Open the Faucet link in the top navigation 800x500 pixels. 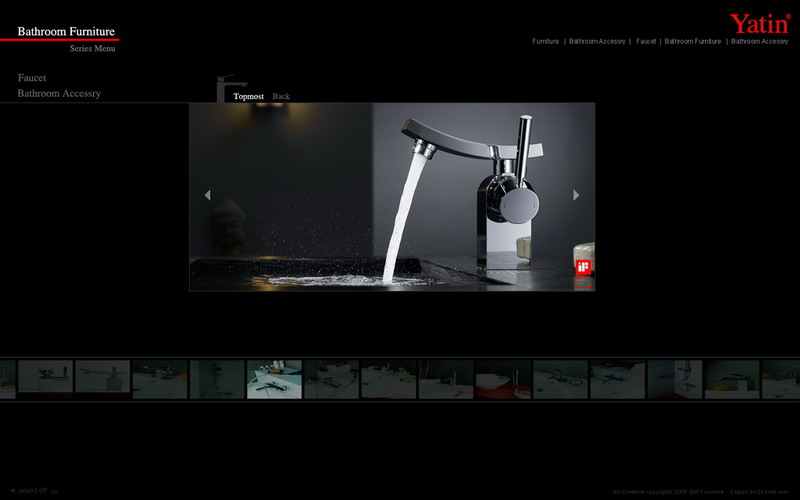[x=646, y=41]
